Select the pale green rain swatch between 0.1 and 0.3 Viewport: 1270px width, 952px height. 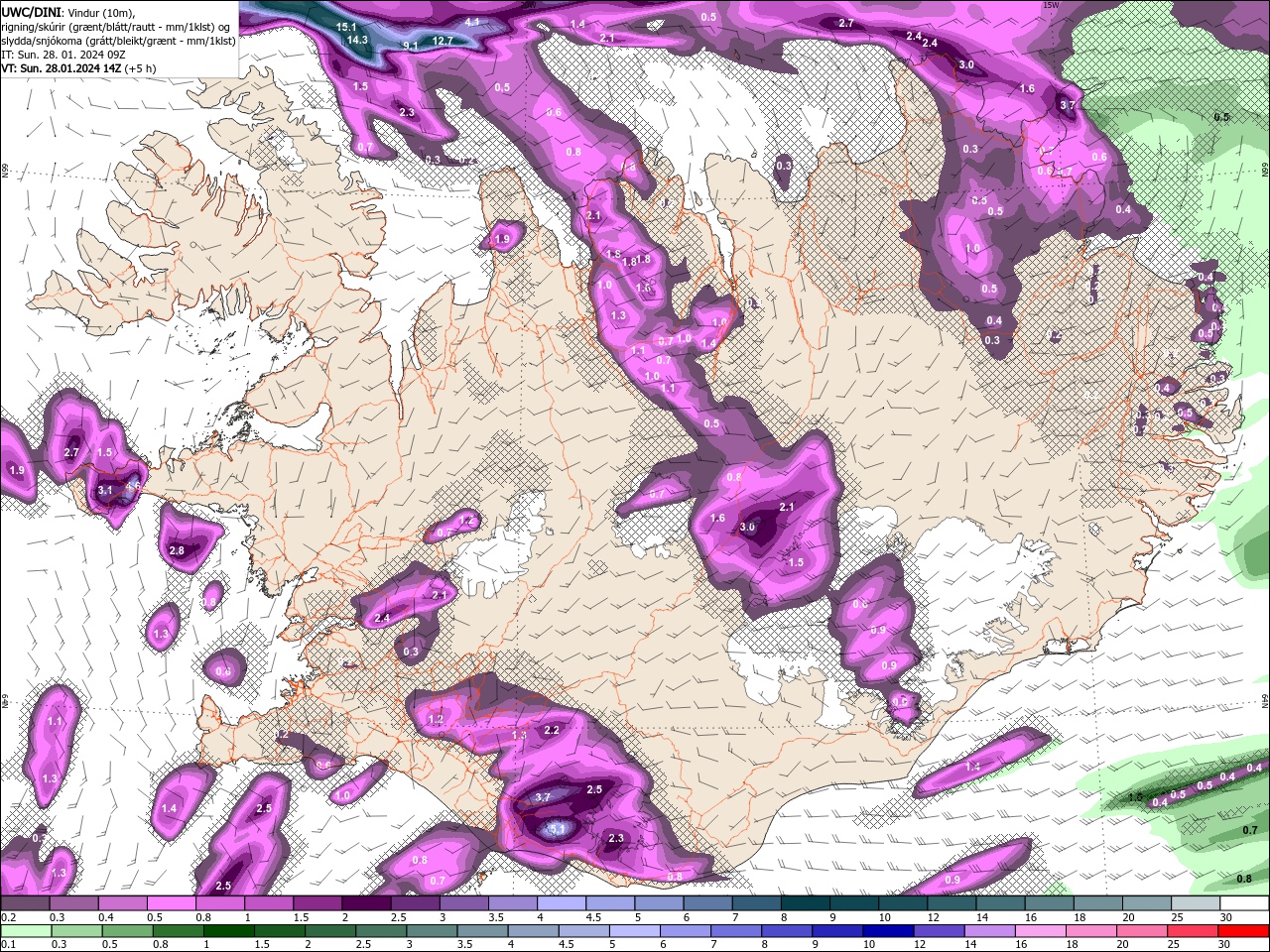pos(25,931)
